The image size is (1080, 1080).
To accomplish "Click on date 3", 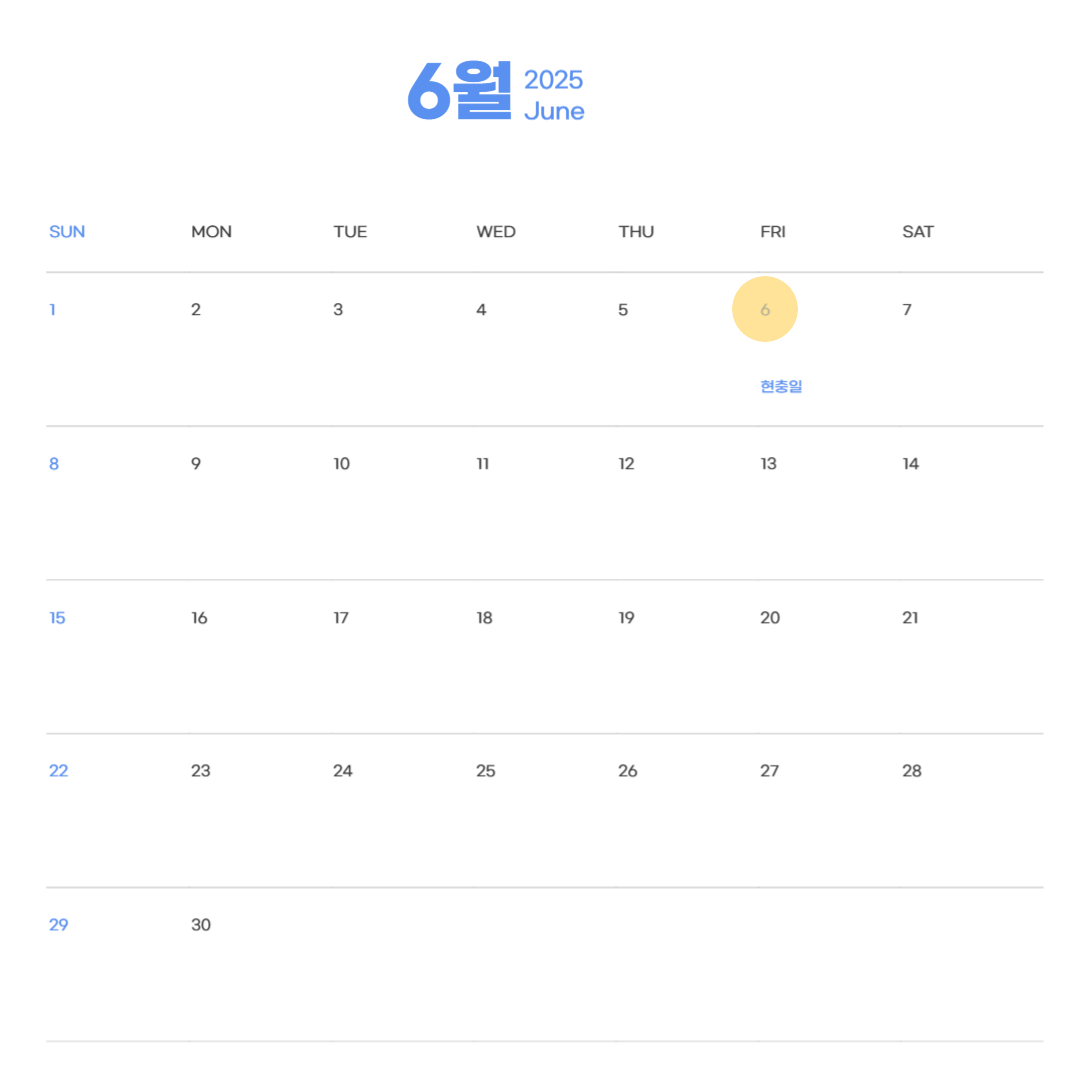I will [x=338, y=310].
